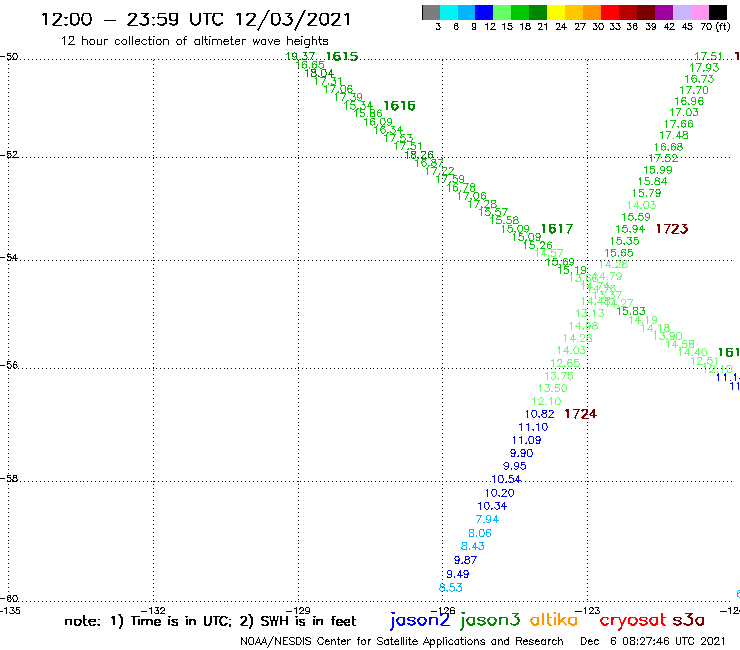Click the date range title 12/03/2021
This screenshot has height=650, width=740.
click(196, 19)
